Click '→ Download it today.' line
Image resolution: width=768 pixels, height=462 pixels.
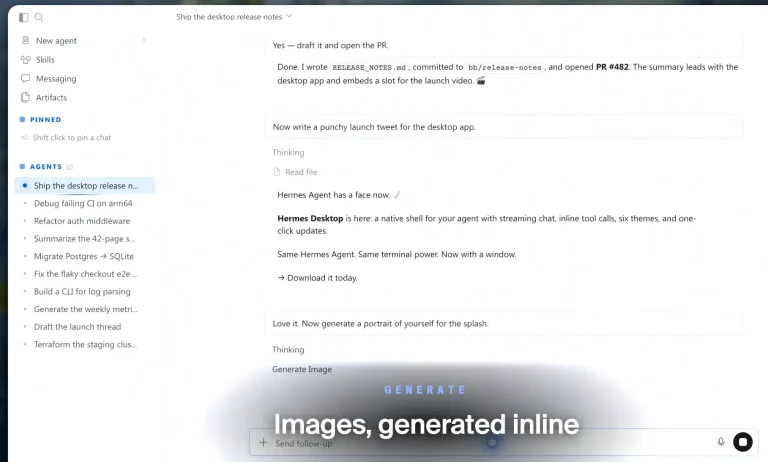[x=317, y=278]
